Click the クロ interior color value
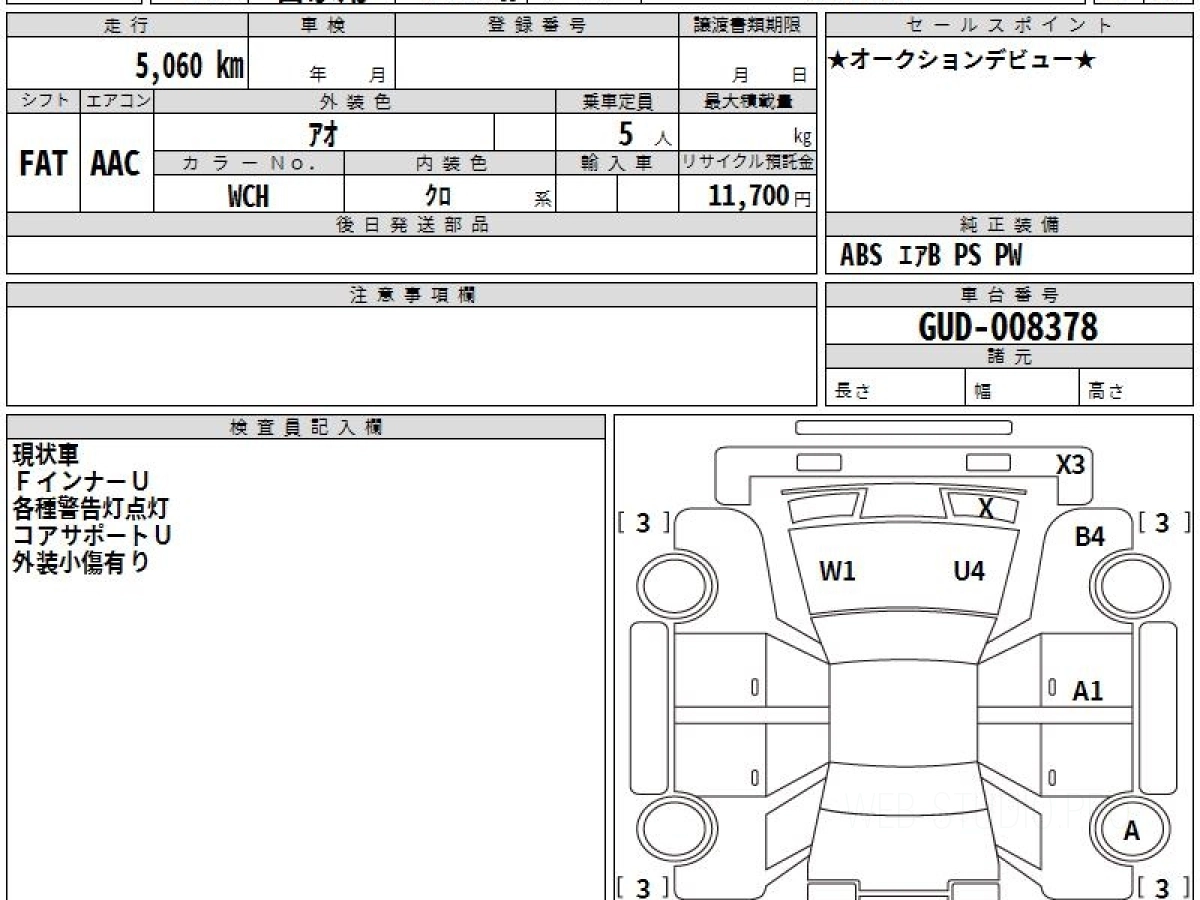This screenshot has width=1200, height=900. (x=438, y=196)
